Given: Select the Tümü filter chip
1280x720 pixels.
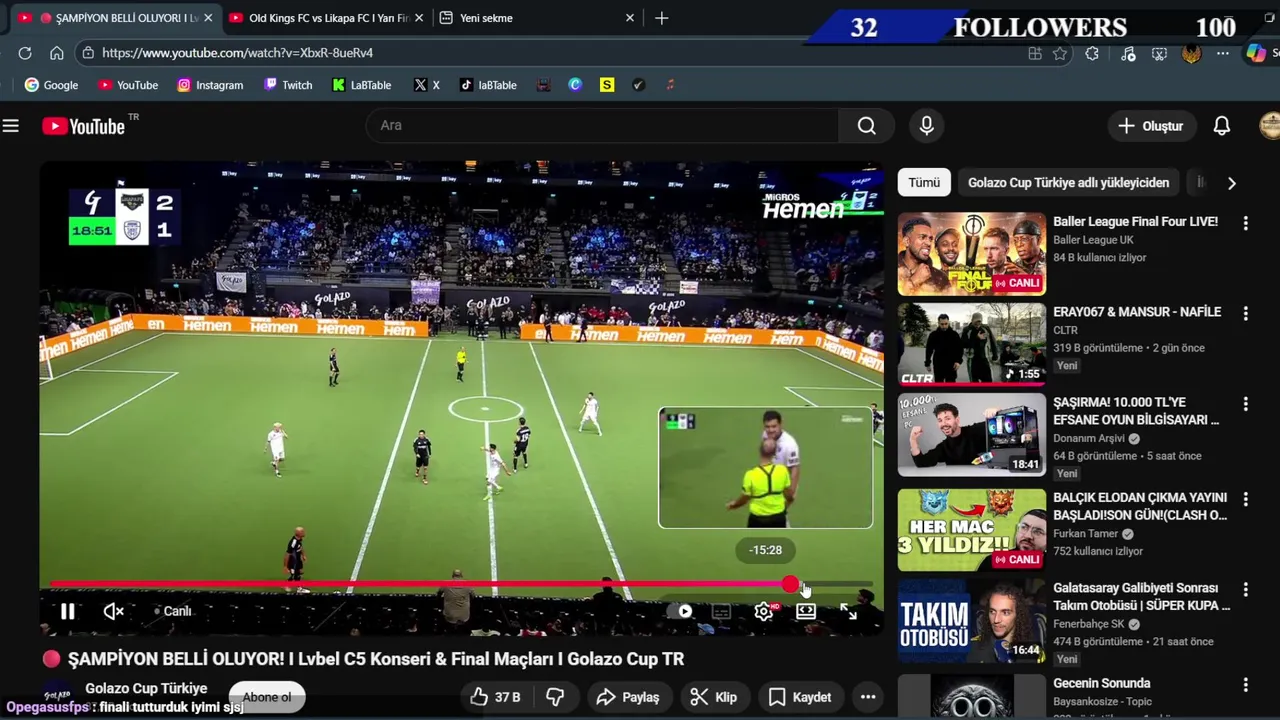Looking at the screenshot, I should tap(924, 183).
